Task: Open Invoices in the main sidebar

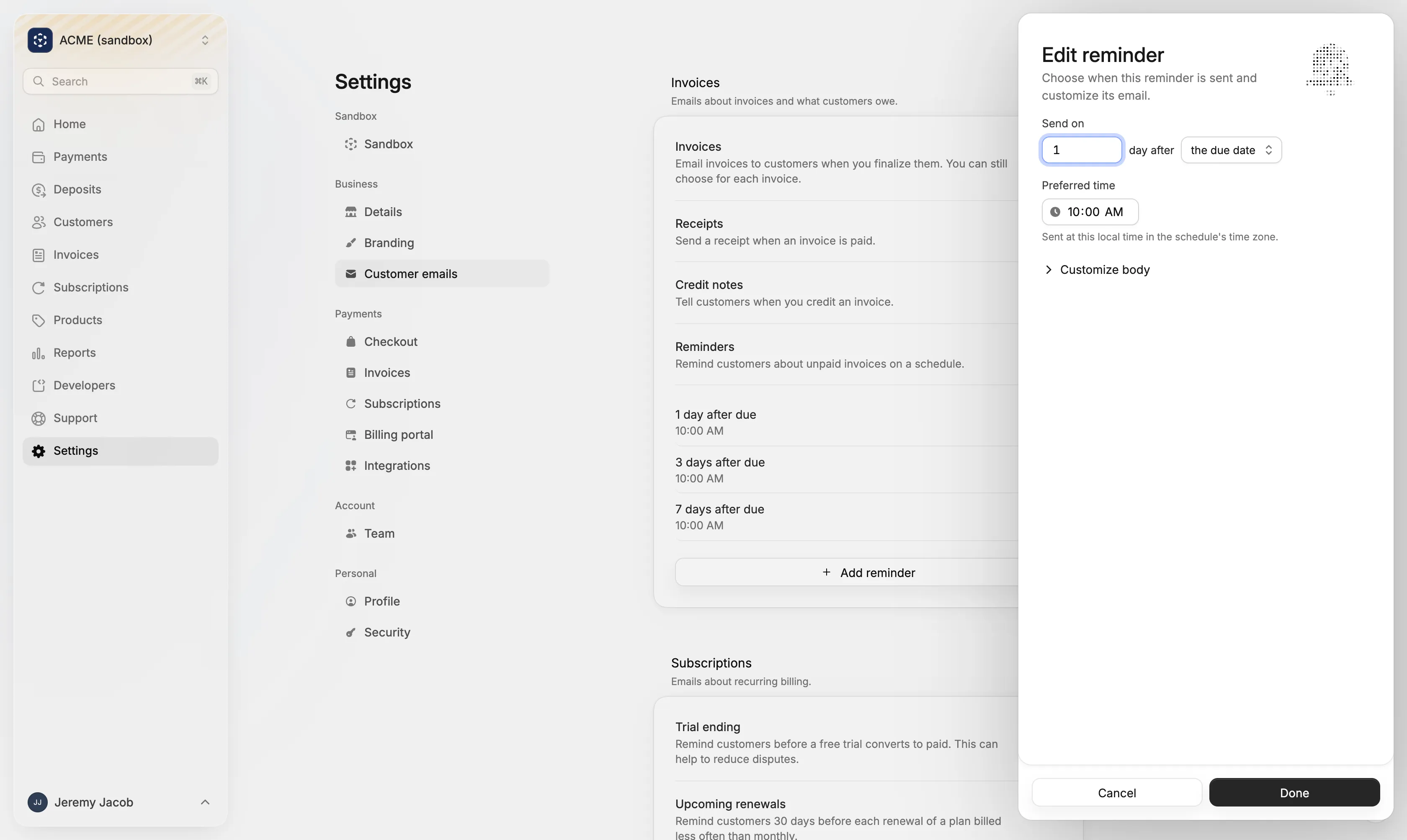Action: pos(120,255)
